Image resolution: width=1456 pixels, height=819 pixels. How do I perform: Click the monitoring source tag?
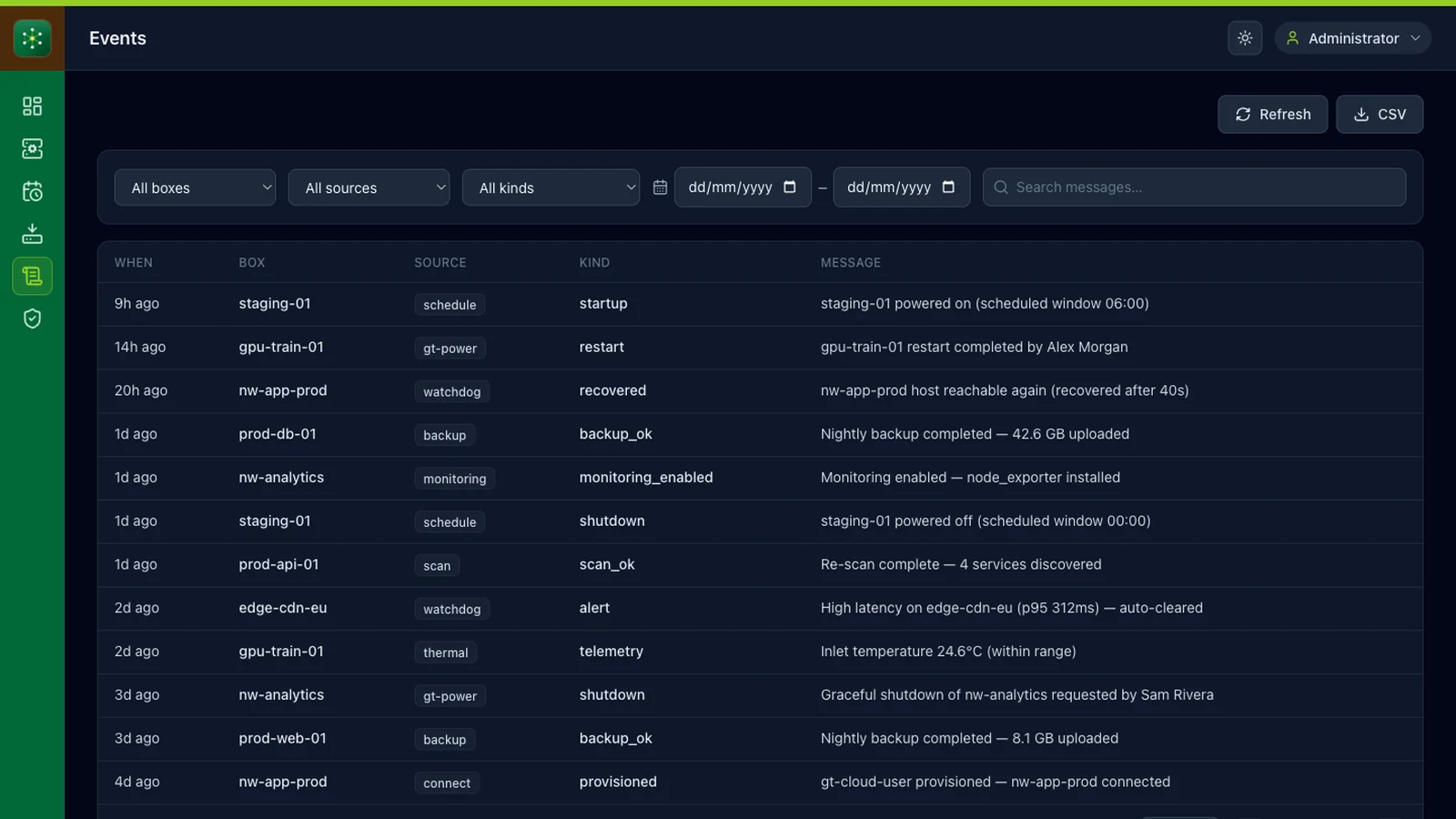pos(454,479)
